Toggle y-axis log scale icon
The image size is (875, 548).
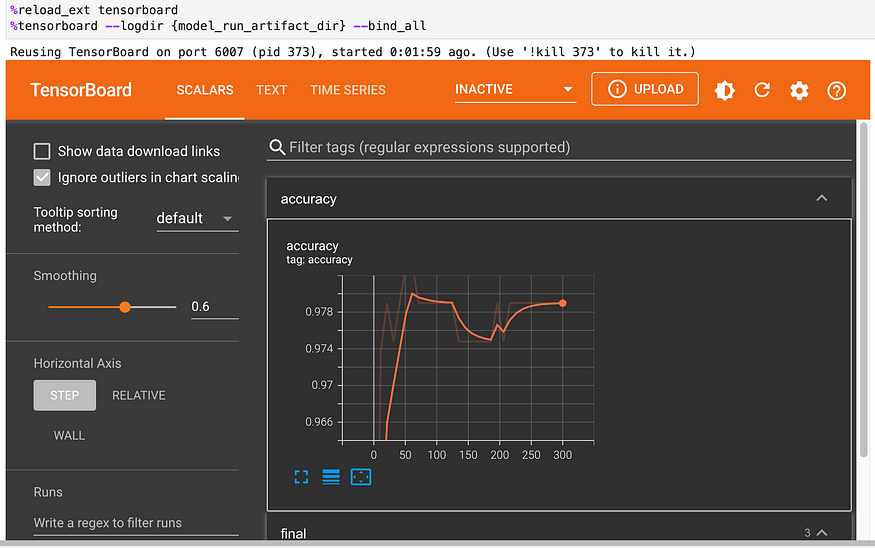coord(331,477)
